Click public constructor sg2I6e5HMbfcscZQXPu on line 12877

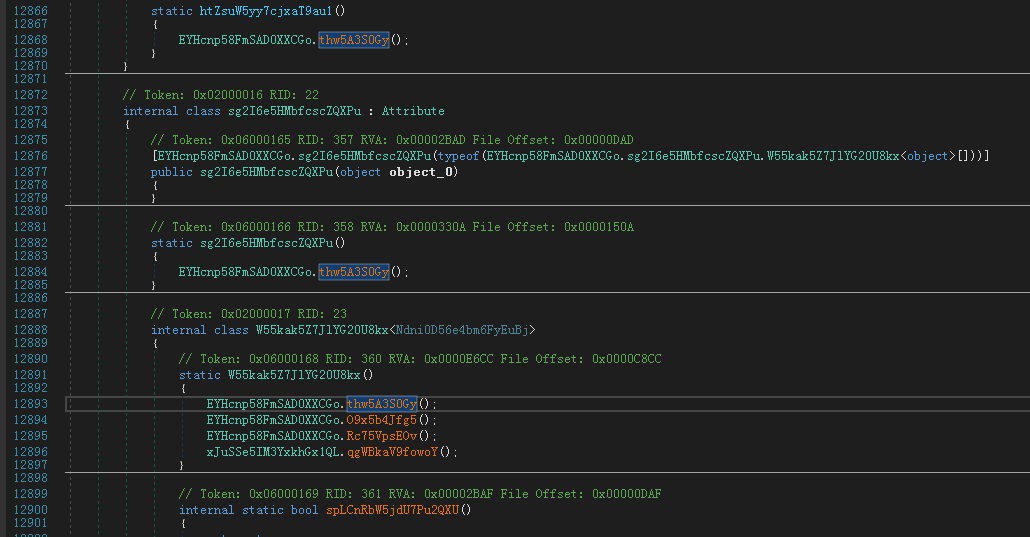pos(267,172)
